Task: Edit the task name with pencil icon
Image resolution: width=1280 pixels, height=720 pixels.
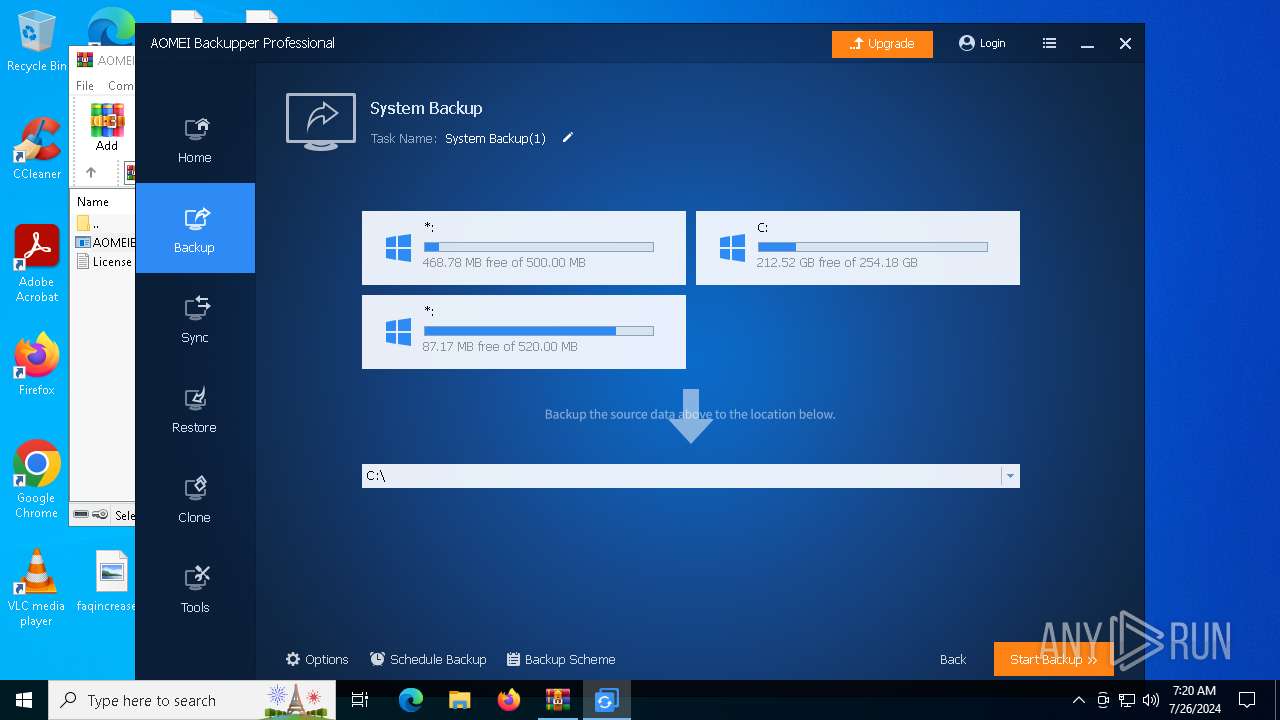Action: [x=568, y=137]
